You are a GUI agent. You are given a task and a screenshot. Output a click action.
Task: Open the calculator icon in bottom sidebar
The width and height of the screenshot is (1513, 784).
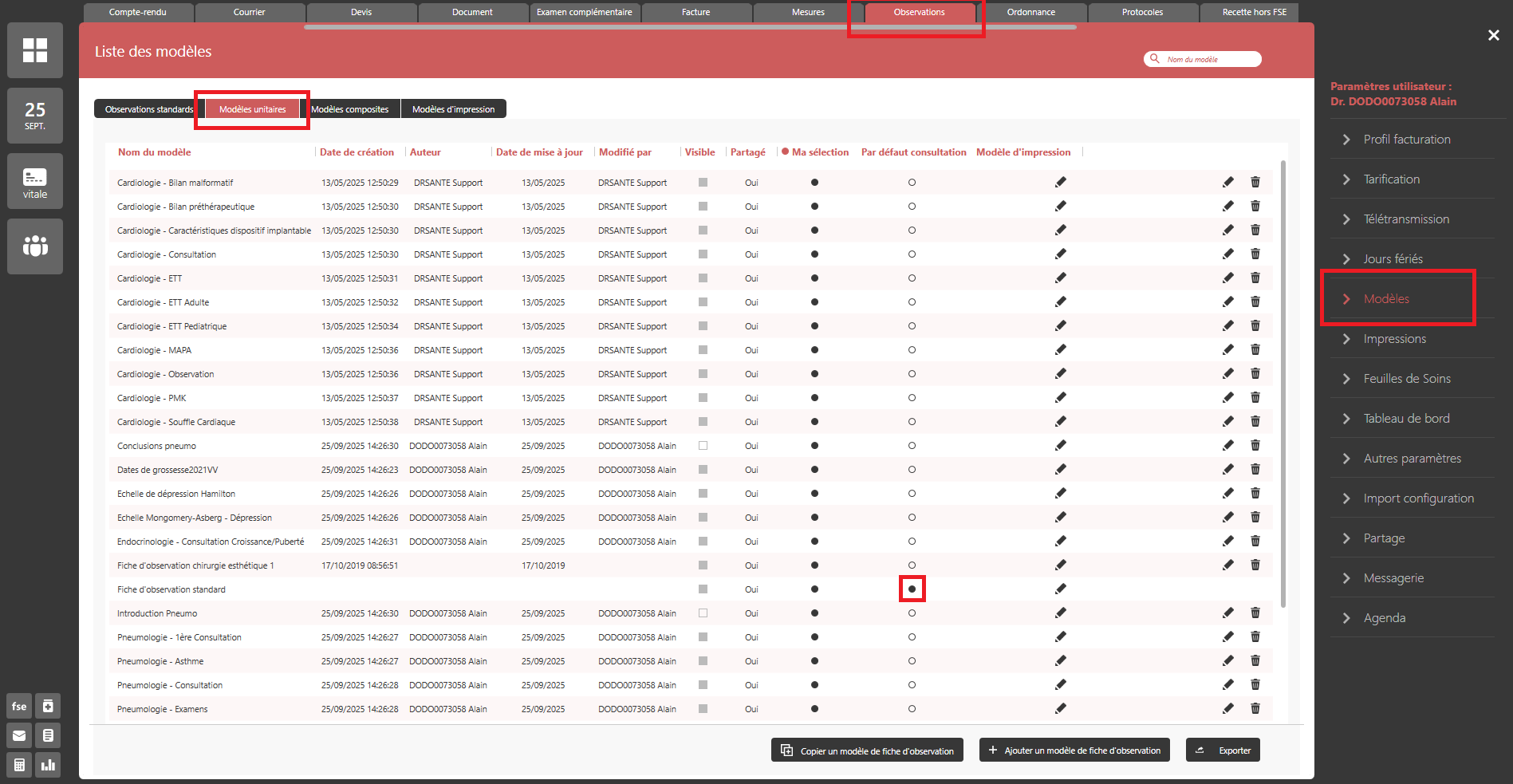click(19, 765)
